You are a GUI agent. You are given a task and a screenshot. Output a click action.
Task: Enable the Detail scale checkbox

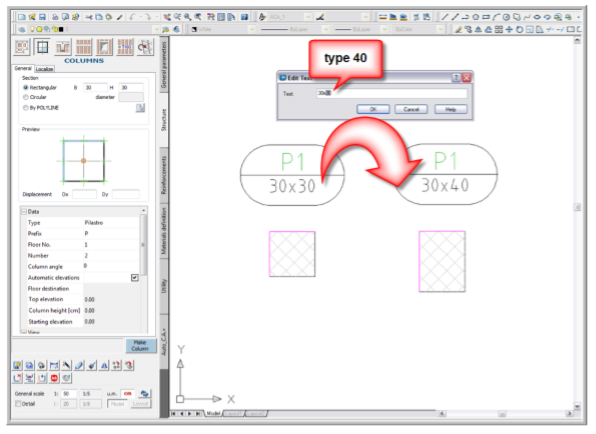coord(18,404)
